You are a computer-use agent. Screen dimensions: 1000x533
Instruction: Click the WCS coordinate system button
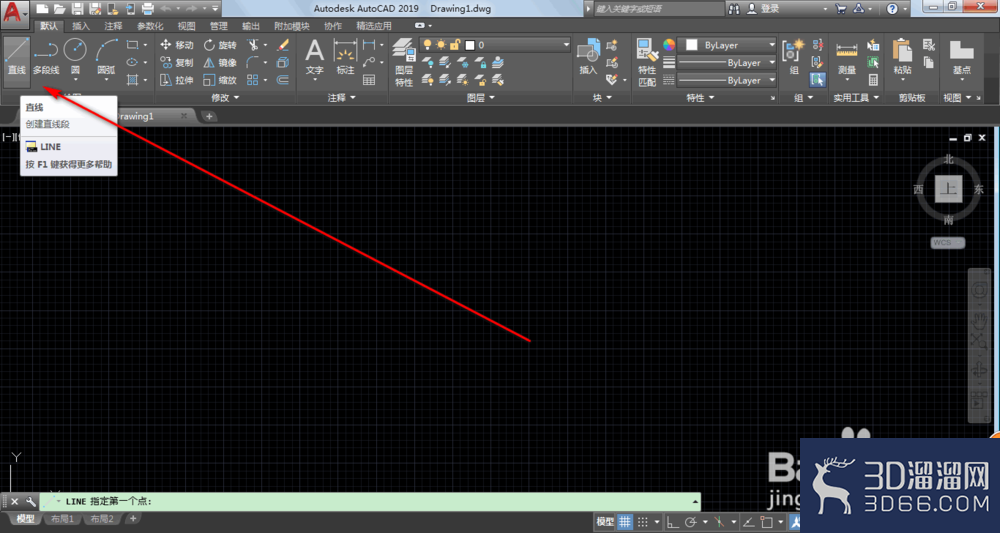948,242
